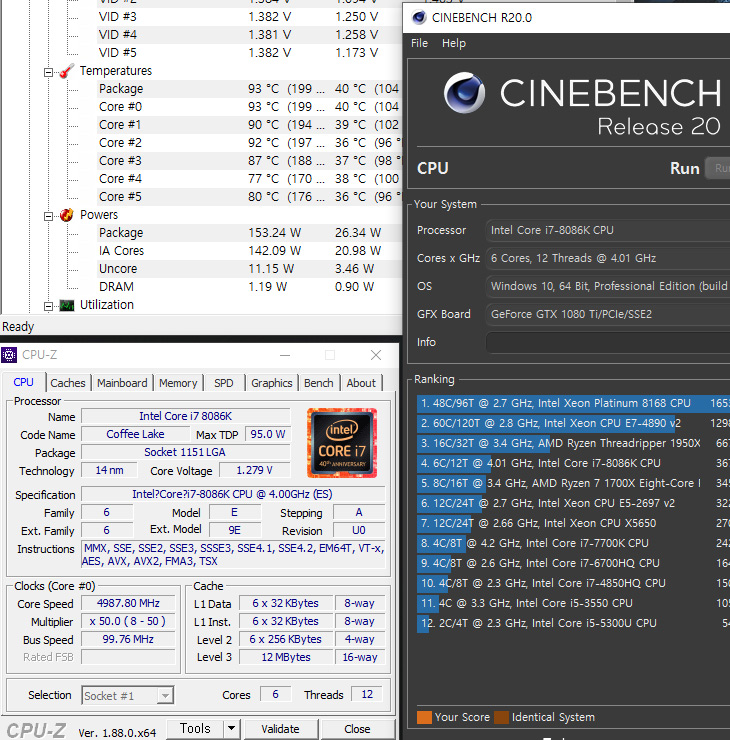The image size is (730, 740).
Task: Open the Cinebench Help menu
Action: (x=454, y=43)
